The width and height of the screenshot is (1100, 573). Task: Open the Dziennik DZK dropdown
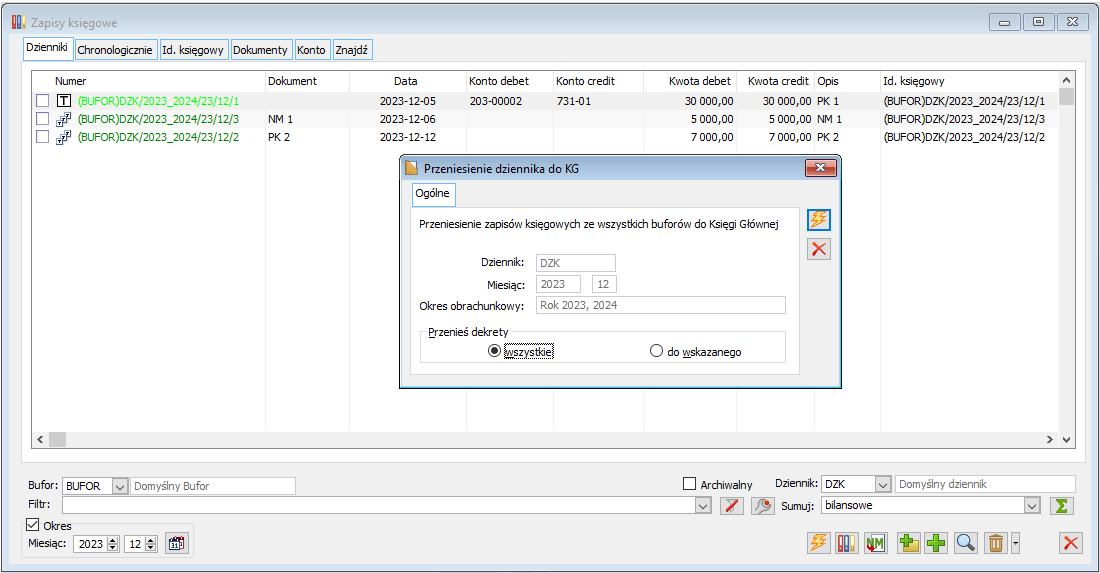tap(883, 484)
